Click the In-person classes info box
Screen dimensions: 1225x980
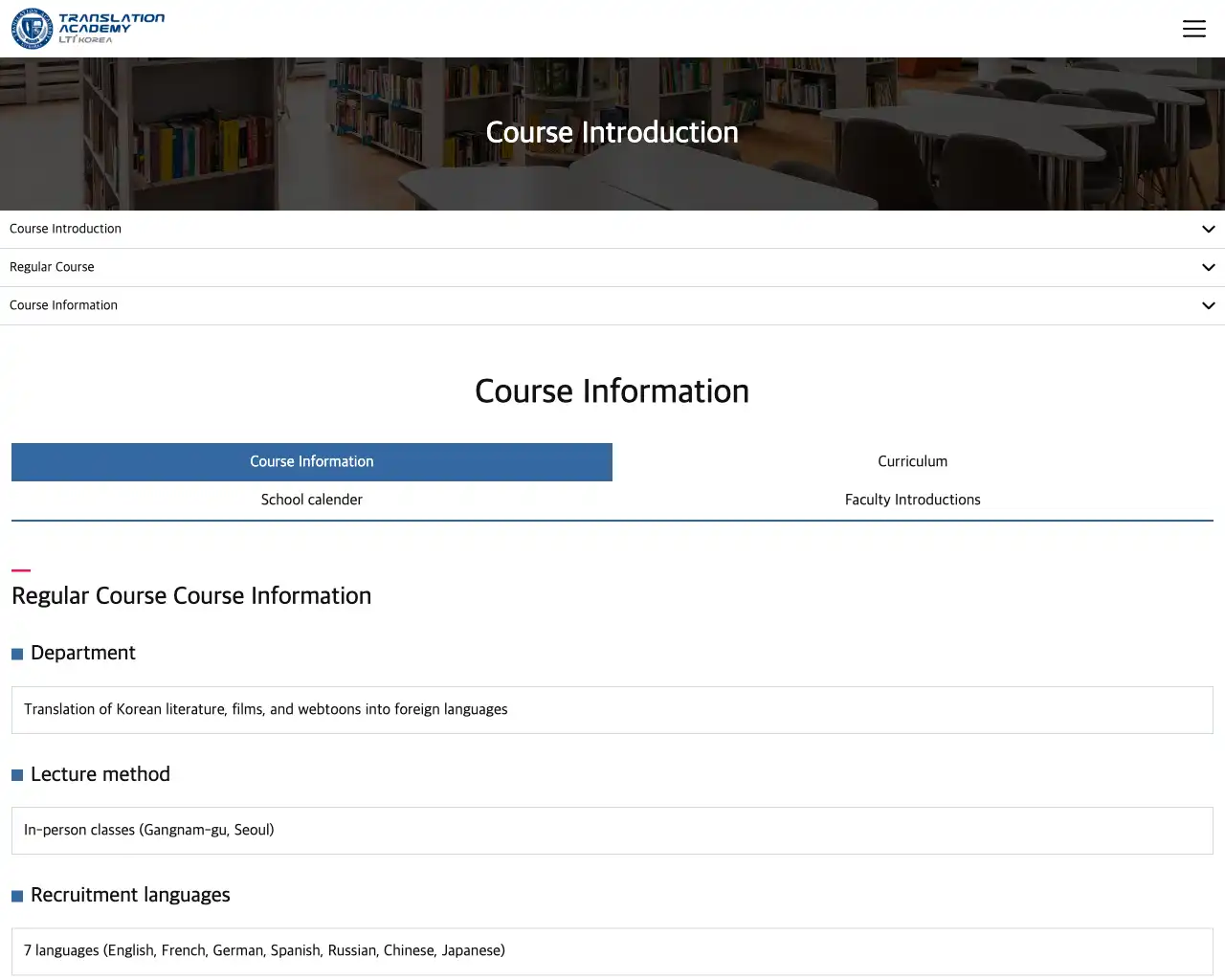coord(612,831)
